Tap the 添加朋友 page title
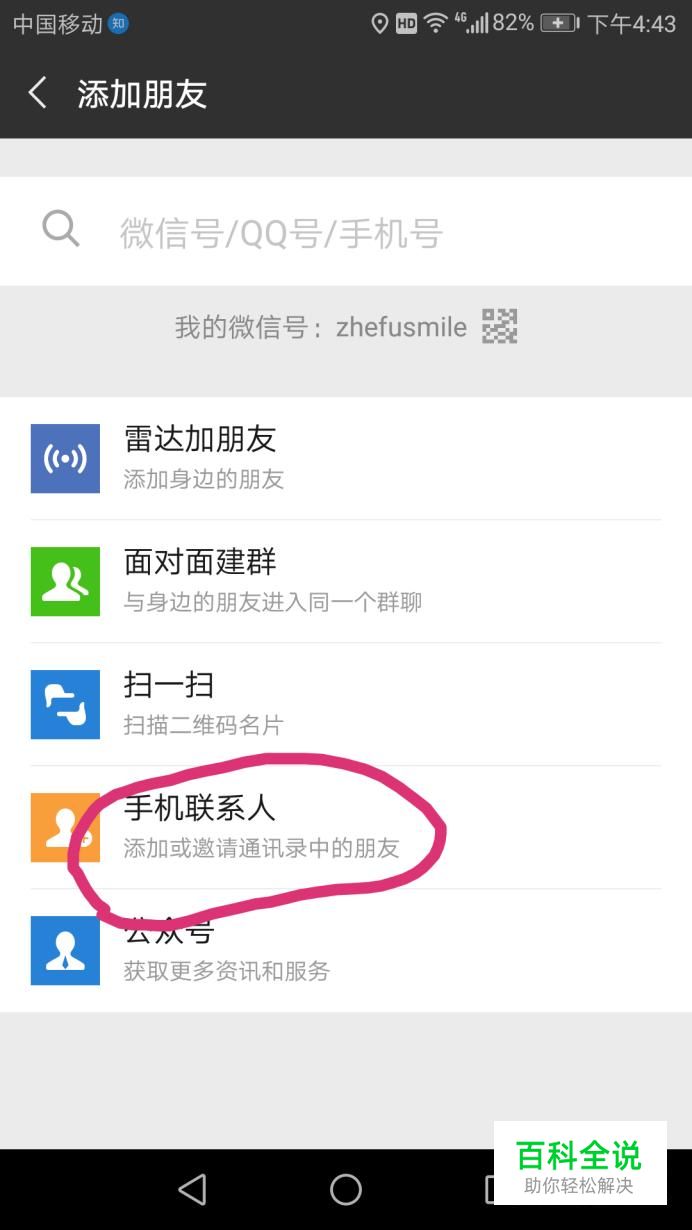Viewport: 692px width, 1230px height. [142, 94]
